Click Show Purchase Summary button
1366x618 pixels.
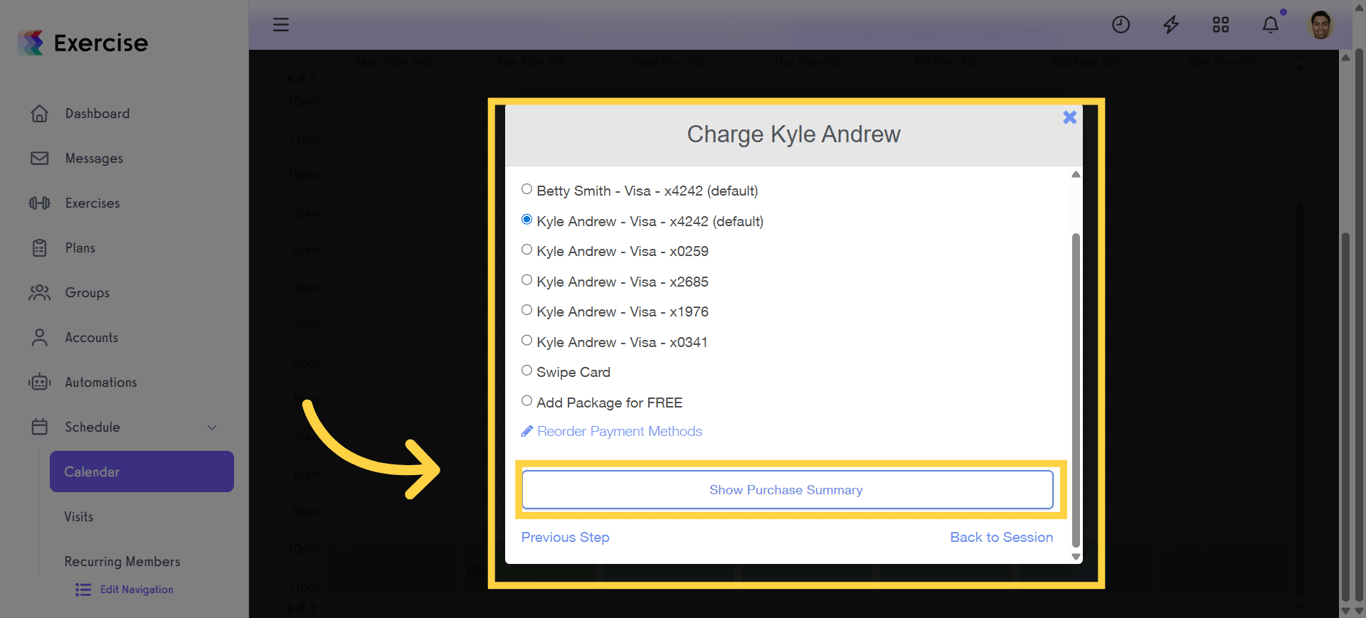point(787,490)
